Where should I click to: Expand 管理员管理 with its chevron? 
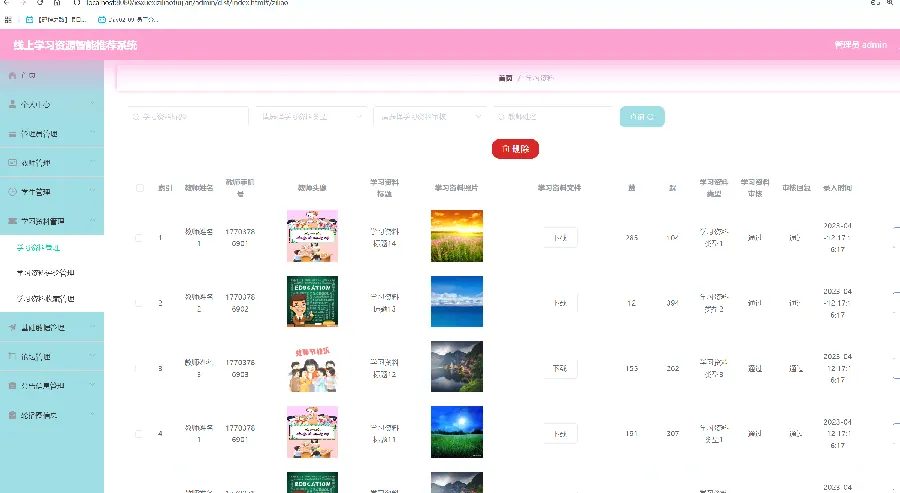[92, 133]
